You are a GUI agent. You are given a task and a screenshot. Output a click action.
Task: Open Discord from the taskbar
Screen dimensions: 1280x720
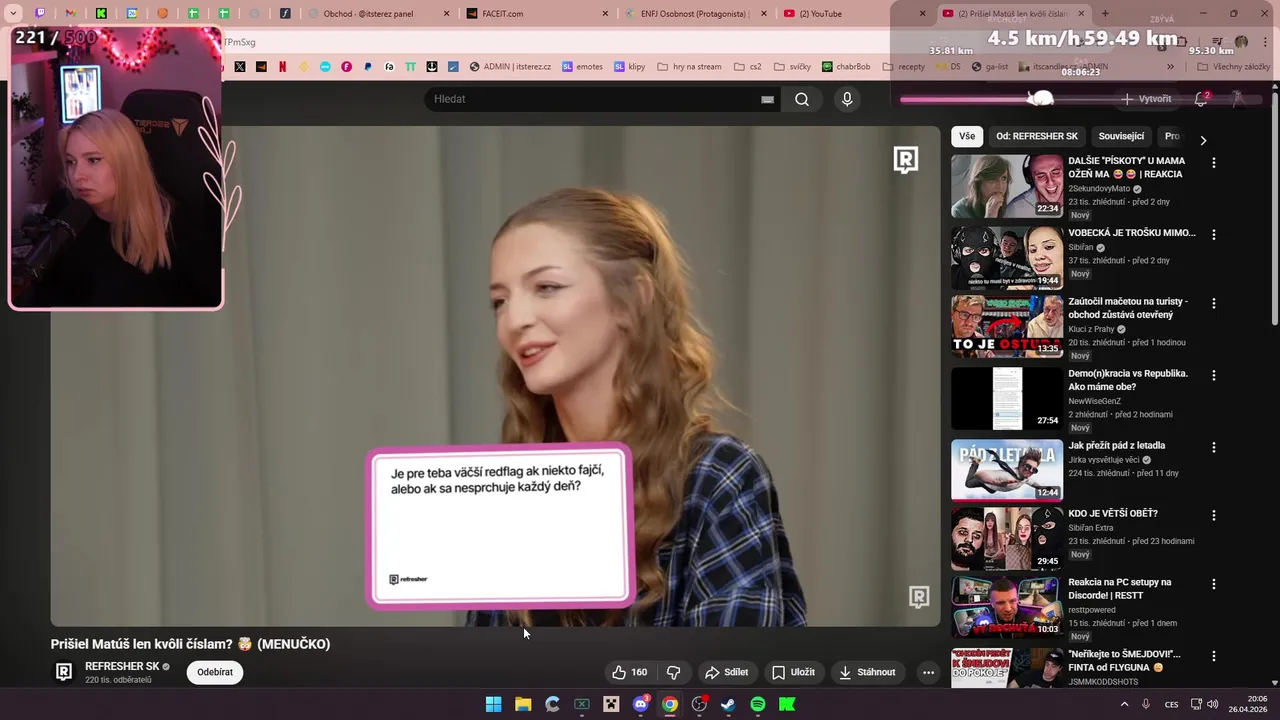pyautogui.click(x=641, y=704)
